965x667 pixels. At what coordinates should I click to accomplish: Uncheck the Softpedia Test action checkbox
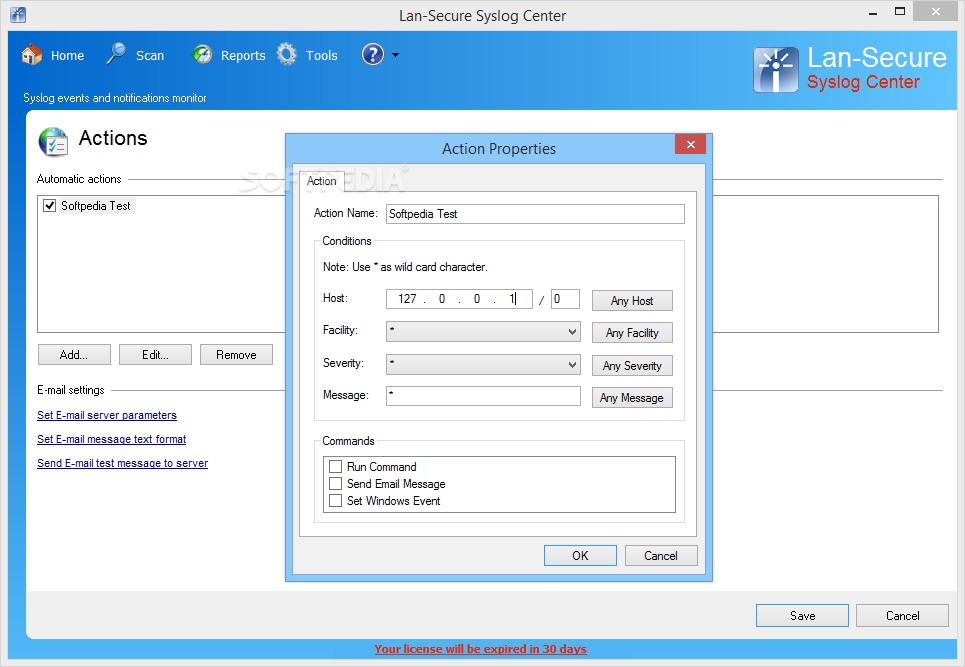tap(50, 206)
